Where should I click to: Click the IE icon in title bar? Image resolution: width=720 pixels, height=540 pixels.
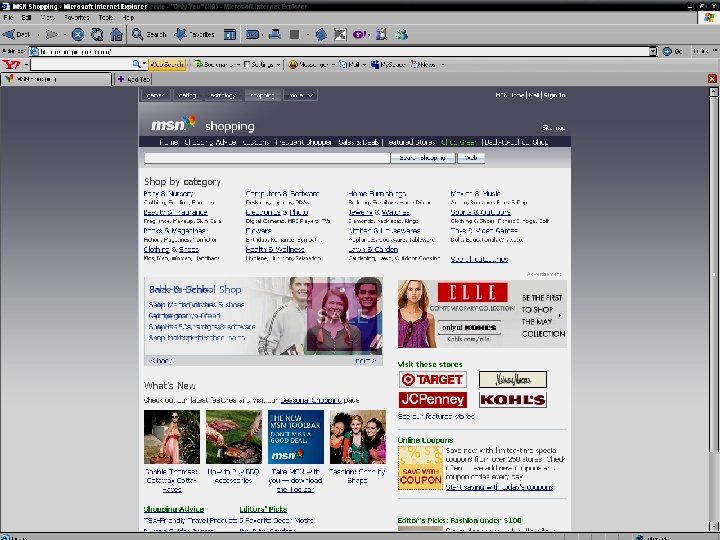(6, 6)
